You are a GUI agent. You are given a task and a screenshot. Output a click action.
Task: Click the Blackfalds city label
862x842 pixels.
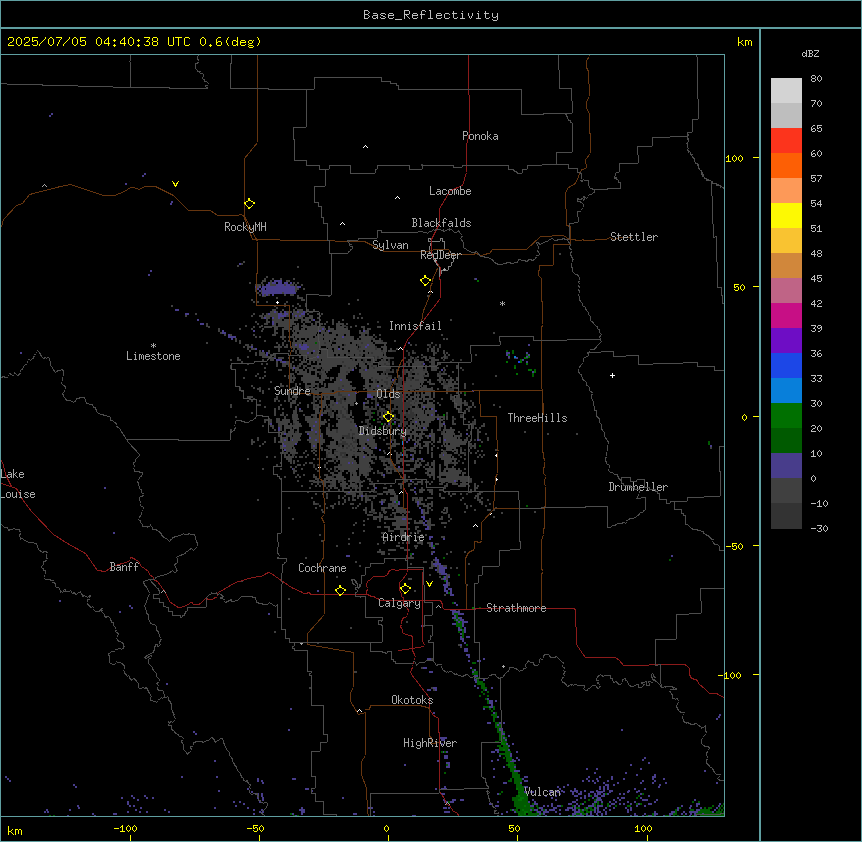pos(441,223)
